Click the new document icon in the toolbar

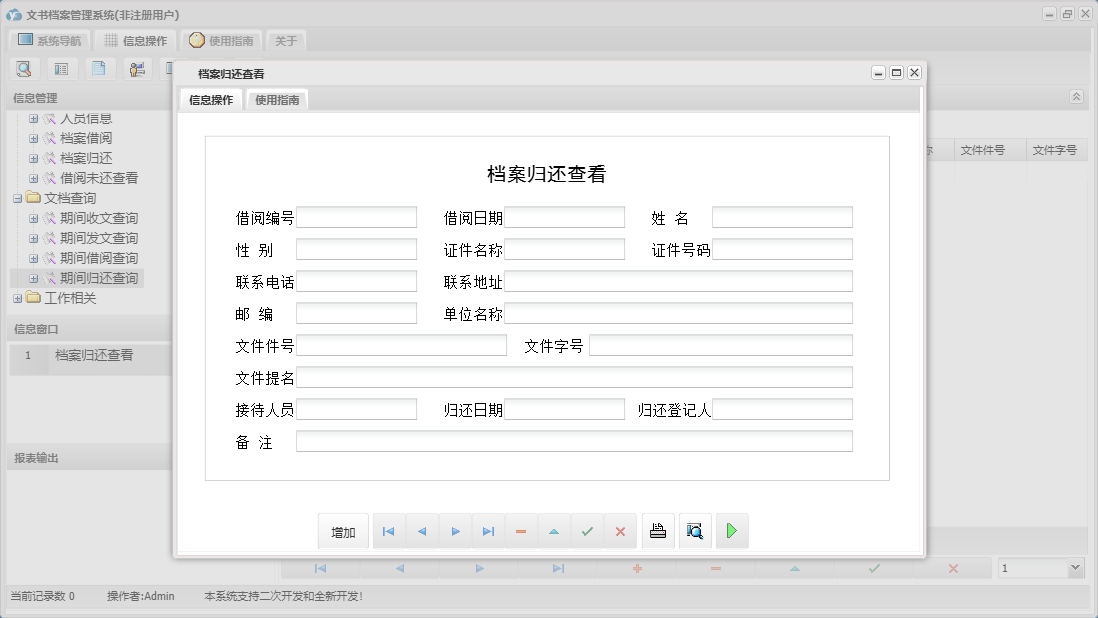click(99, 68)
